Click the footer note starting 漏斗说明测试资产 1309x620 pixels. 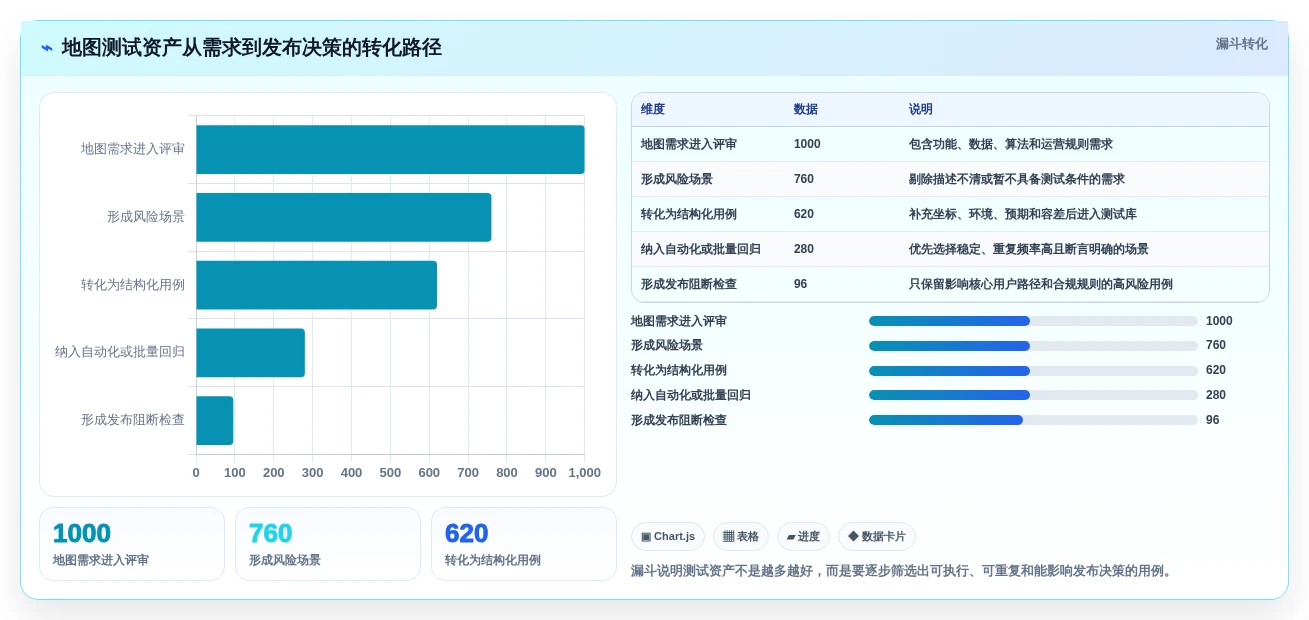pos(904,571)
